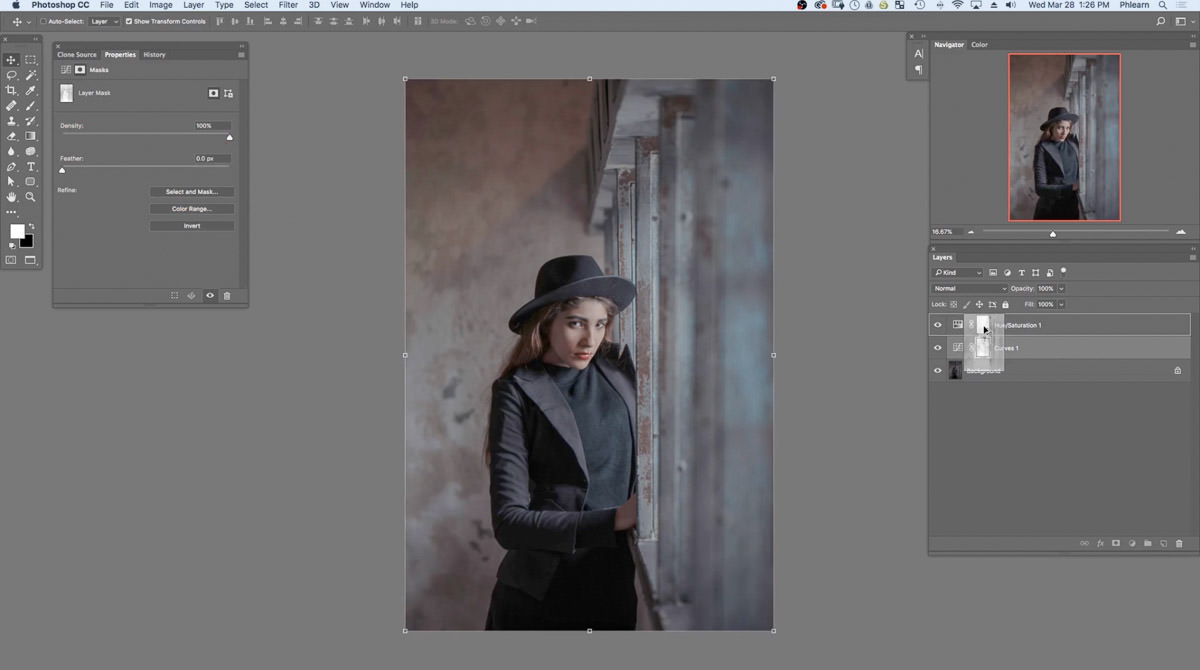
Task: Select the Lasso tool
Action: [x=11, y=75]
